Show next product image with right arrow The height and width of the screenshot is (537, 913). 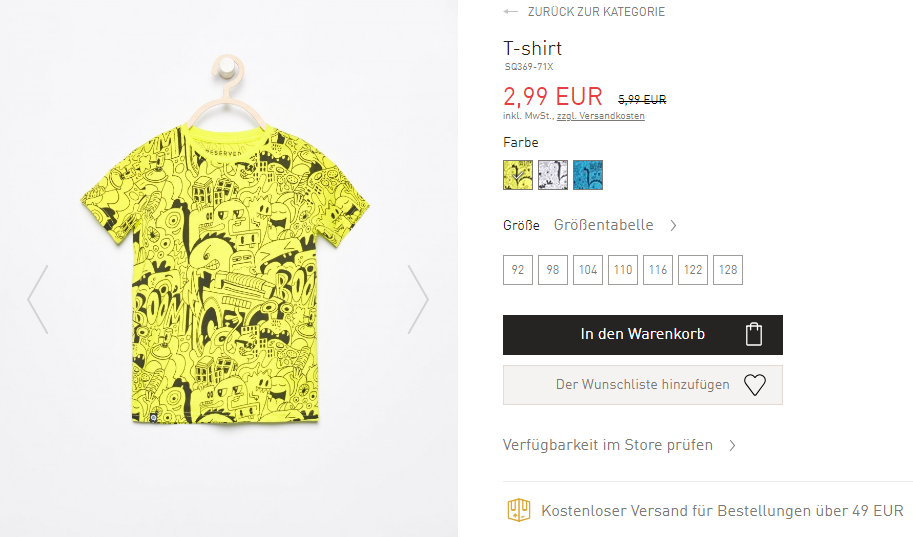click(418, 299)
